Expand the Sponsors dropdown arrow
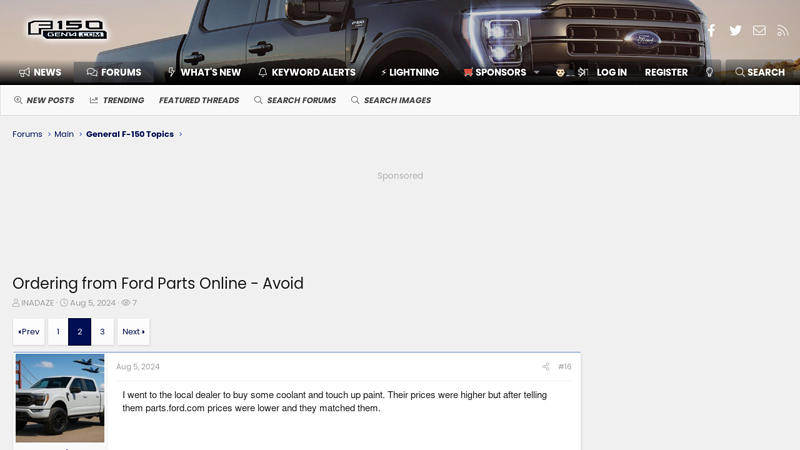The image size is (800, 450). coord(536,72)
